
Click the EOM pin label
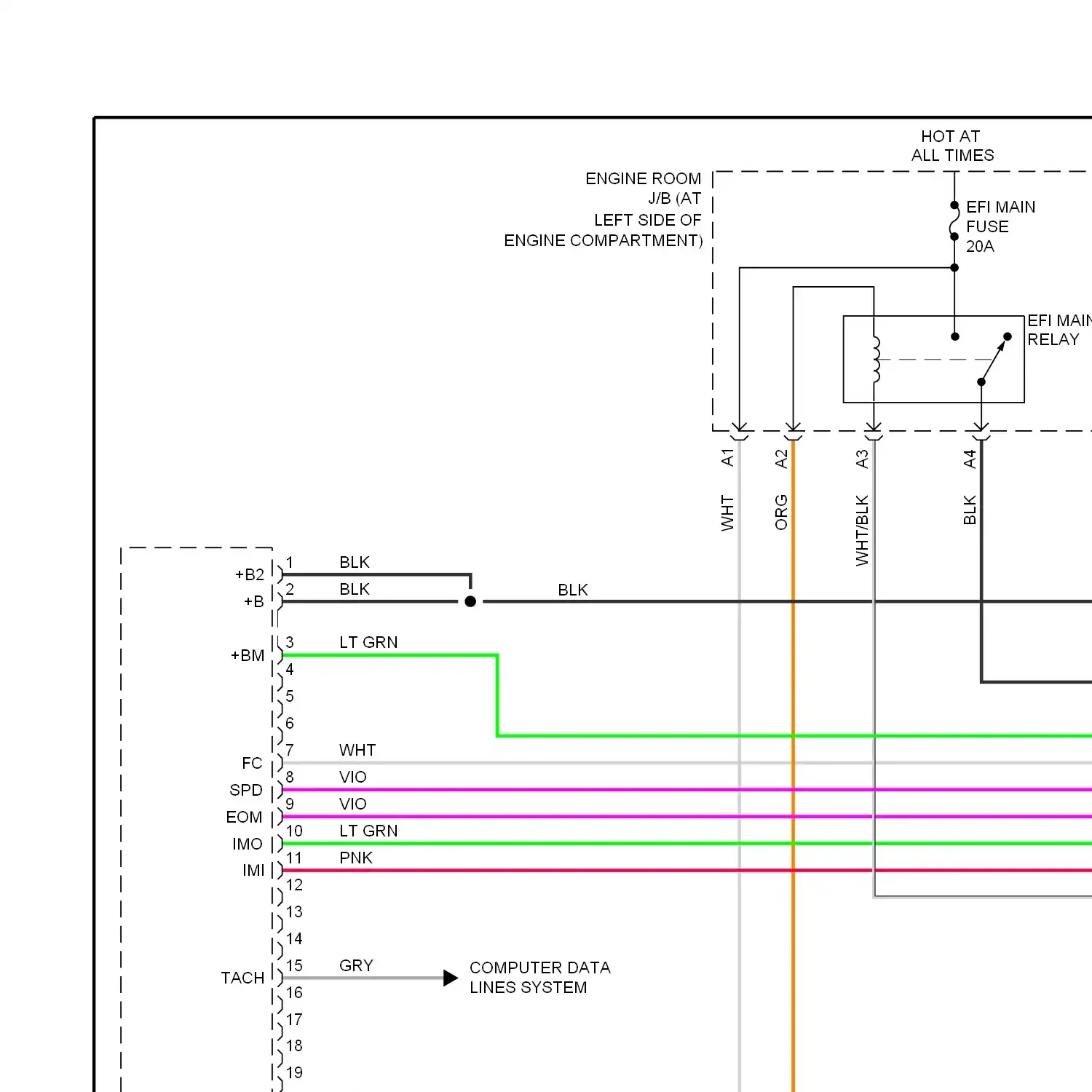pos(244,817)
